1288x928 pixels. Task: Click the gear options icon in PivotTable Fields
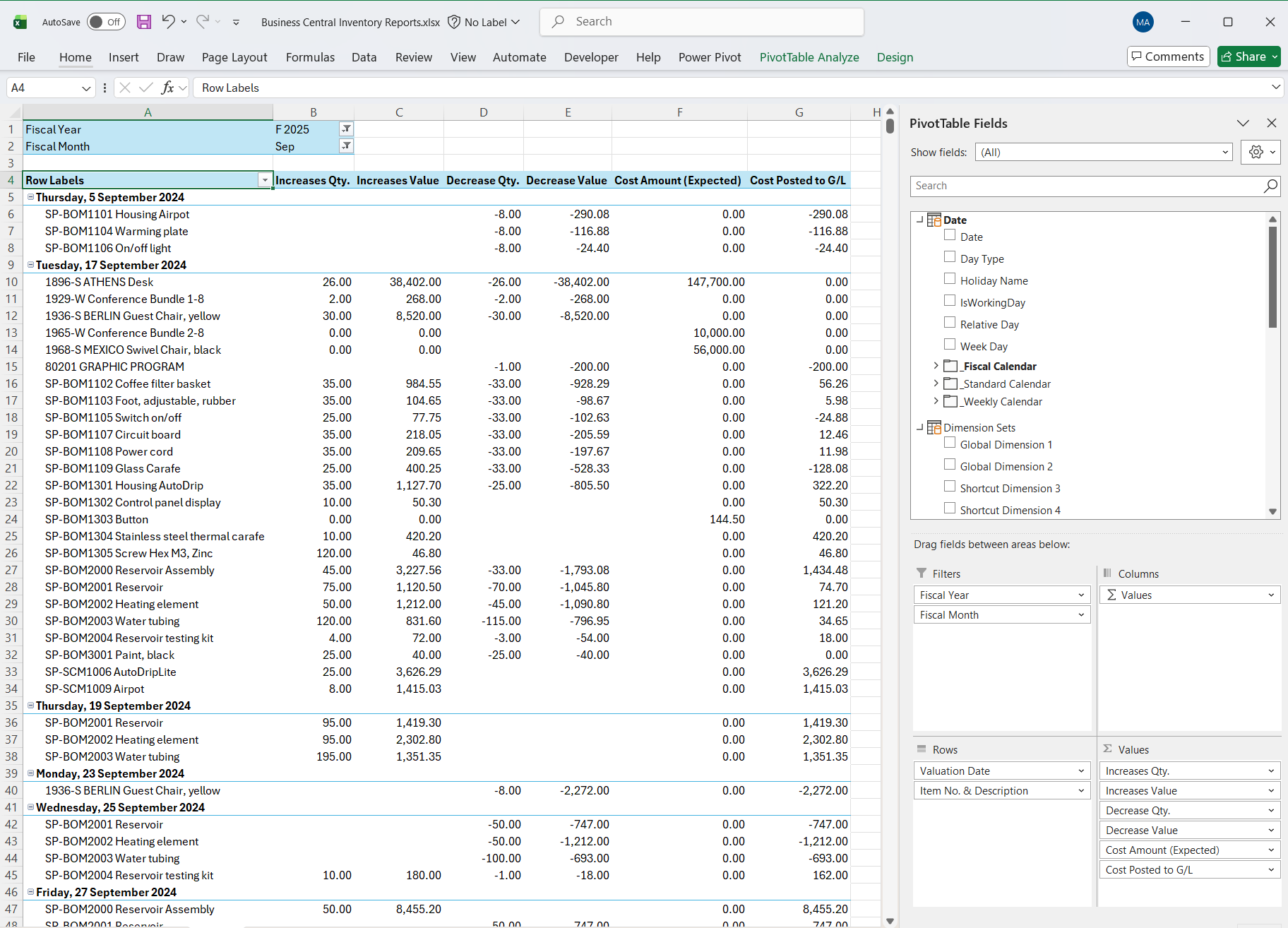1256,152
